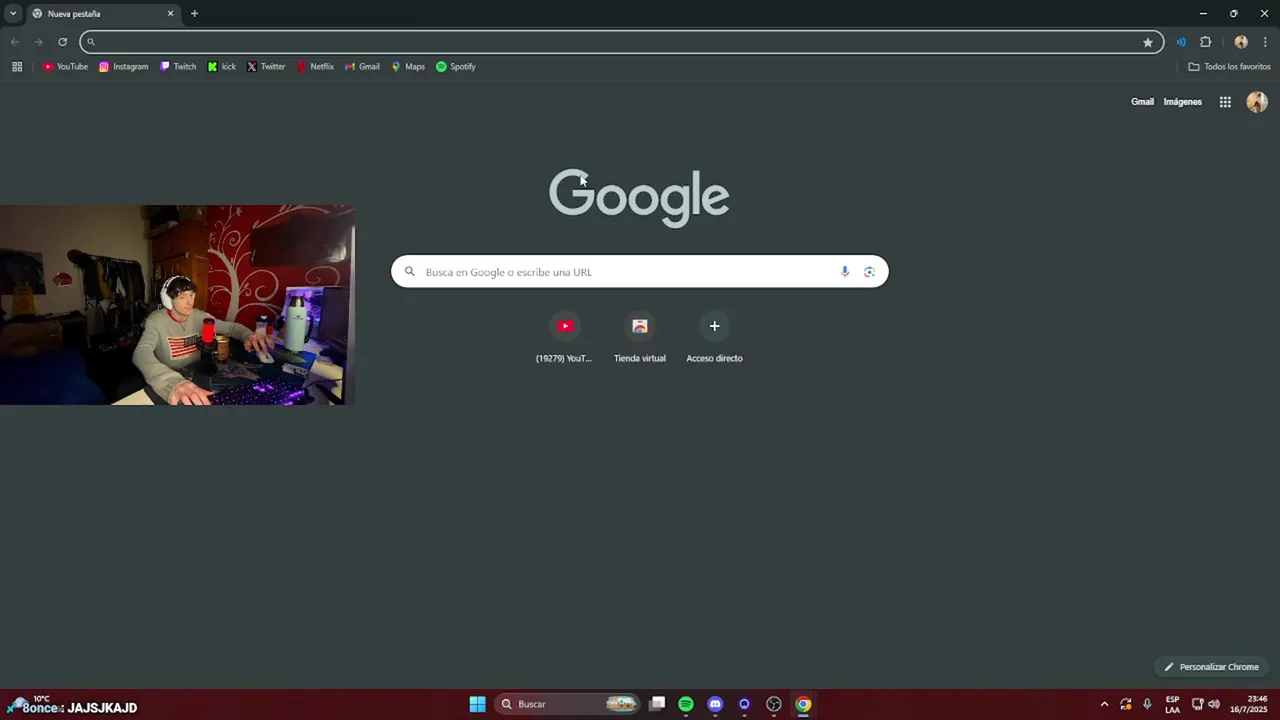Open Spotify from the taskbar

click(686, 704)
